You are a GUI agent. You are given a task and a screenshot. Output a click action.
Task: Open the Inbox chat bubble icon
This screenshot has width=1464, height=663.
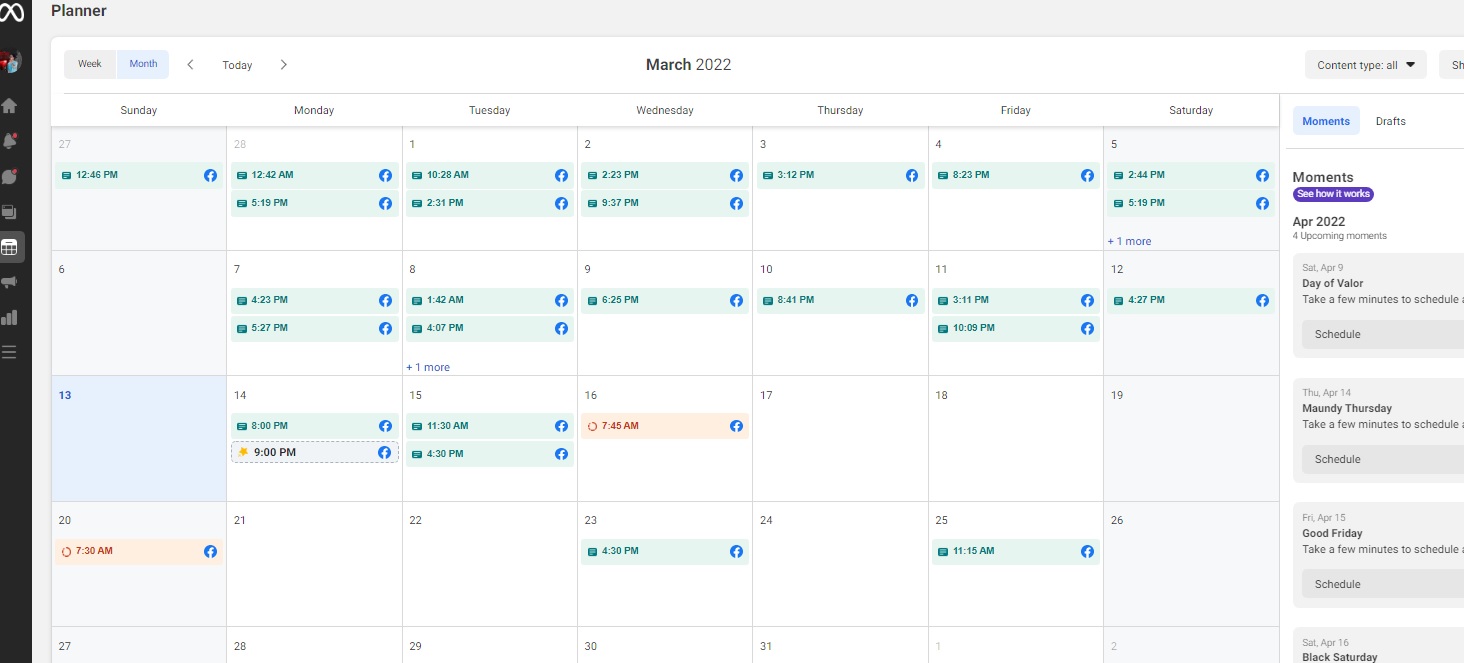click(x=10, y=176)
